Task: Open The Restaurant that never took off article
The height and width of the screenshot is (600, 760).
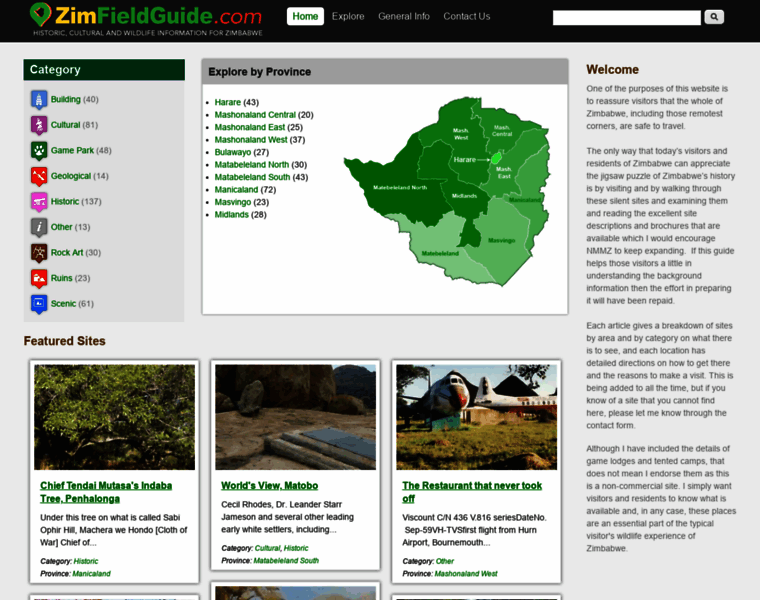Action: [x=471, y=492]
